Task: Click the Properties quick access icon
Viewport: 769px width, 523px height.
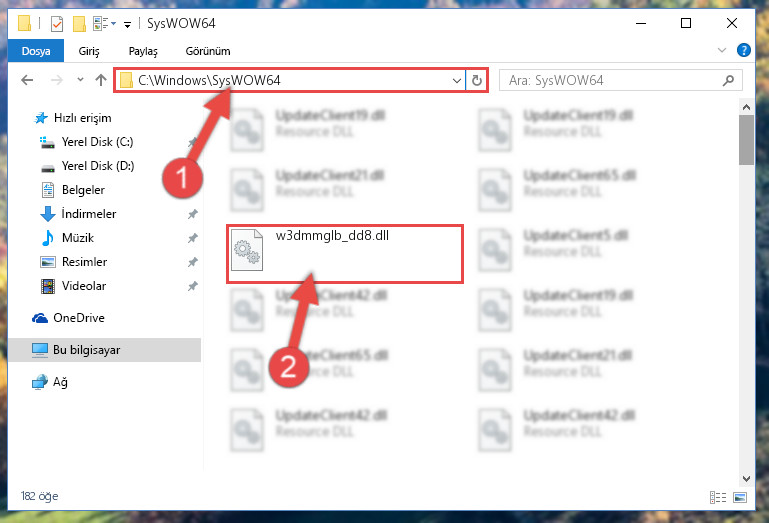Action: [57, 24]
